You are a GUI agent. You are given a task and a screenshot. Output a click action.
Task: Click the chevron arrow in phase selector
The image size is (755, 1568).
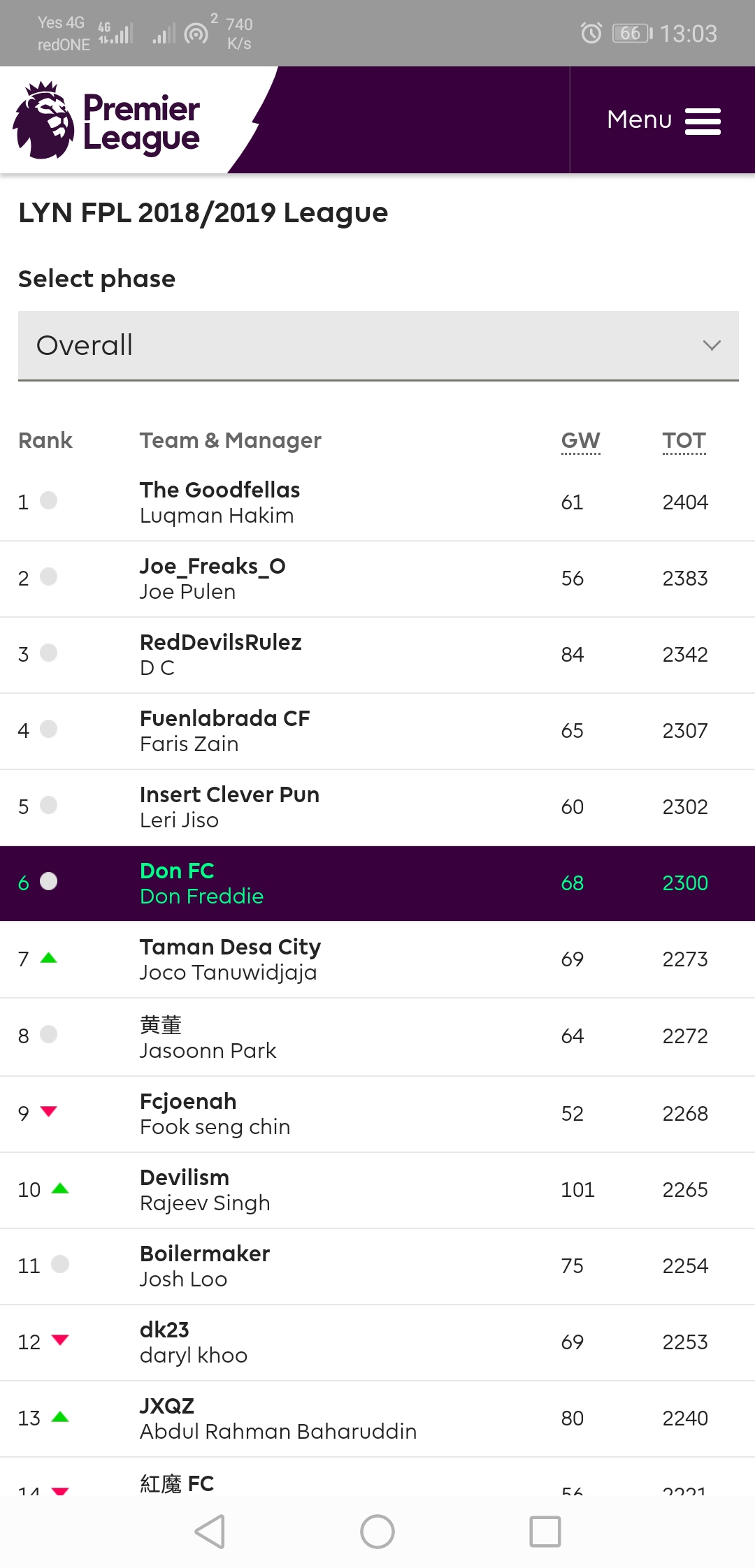click(712, 345)
